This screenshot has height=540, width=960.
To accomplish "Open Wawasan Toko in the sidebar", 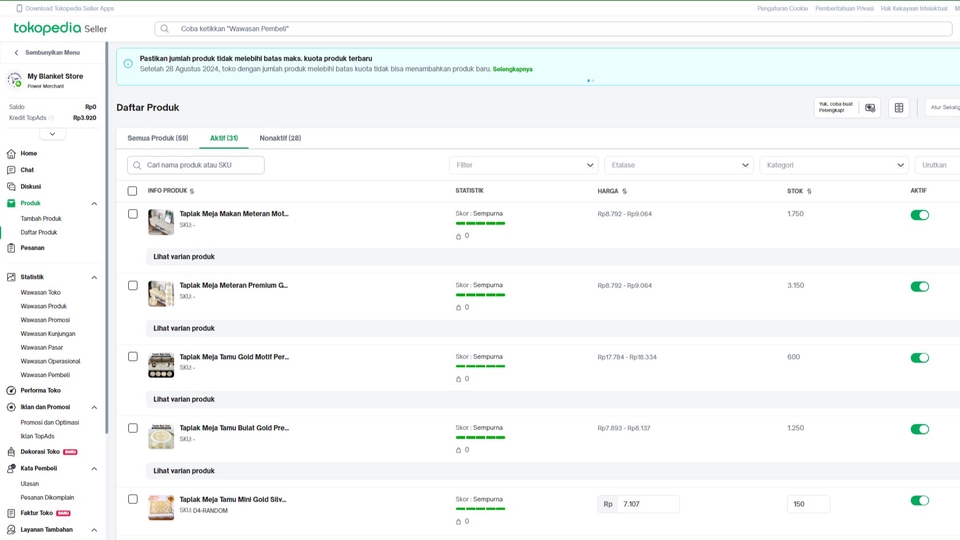I will pos(40,293).
